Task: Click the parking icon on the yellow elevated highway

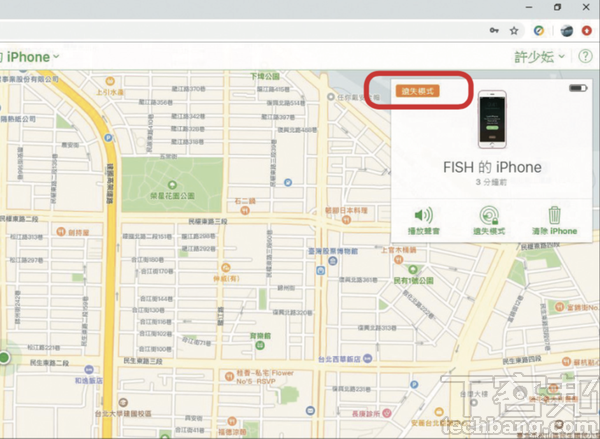Action: pos(108,137)
